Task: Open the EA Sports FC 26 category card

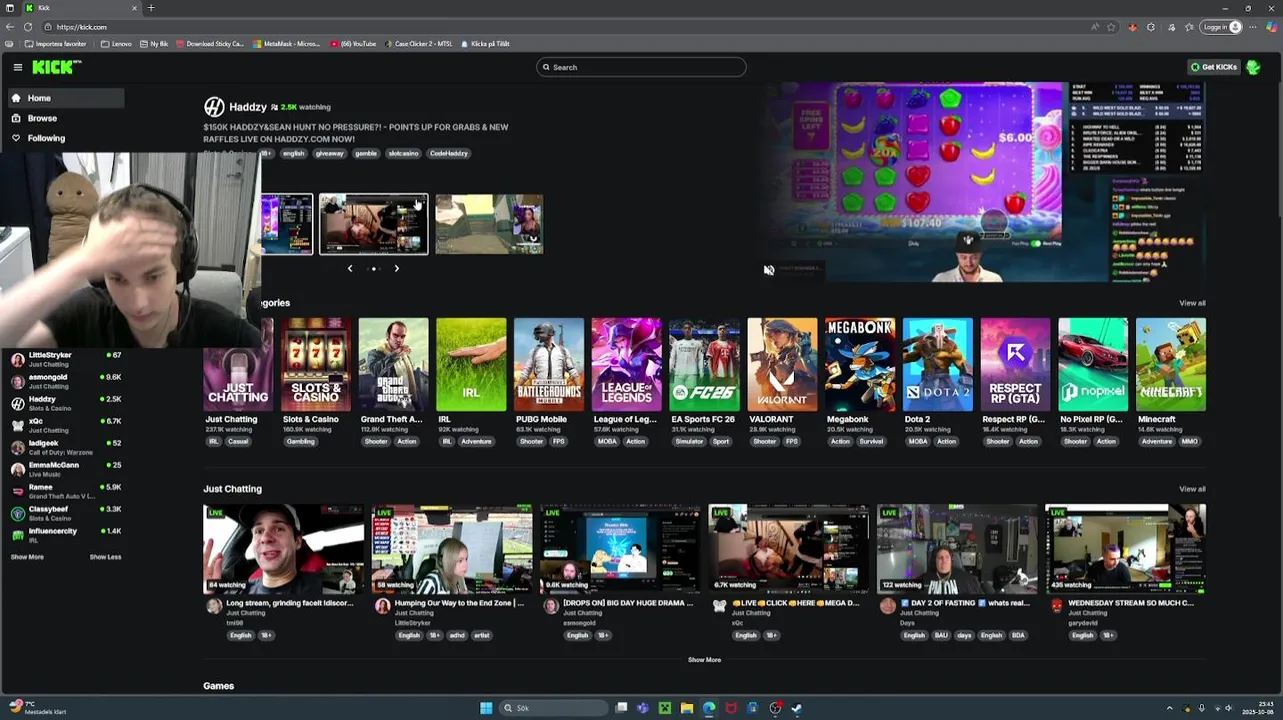Action: [x=704, y=365]
